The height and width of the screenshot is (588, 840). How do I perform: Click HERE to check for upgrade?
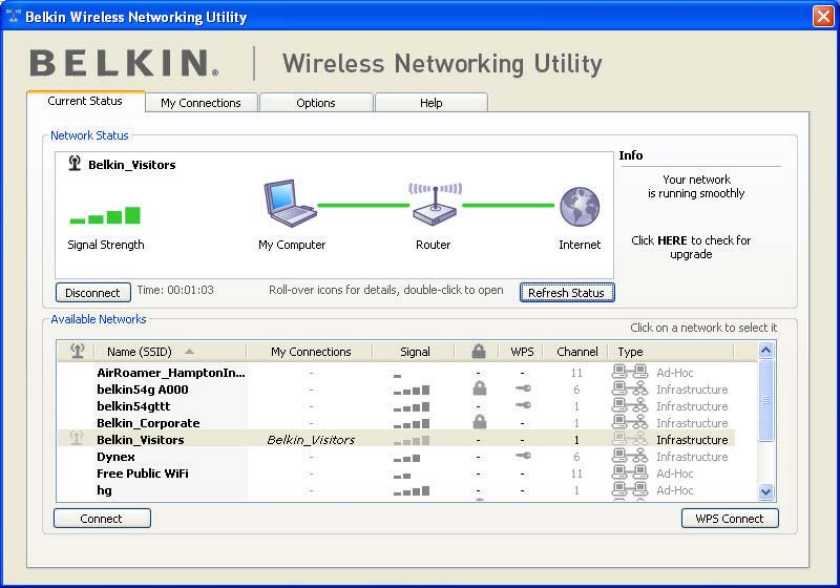pyautogui.click(x=672, y=240)
